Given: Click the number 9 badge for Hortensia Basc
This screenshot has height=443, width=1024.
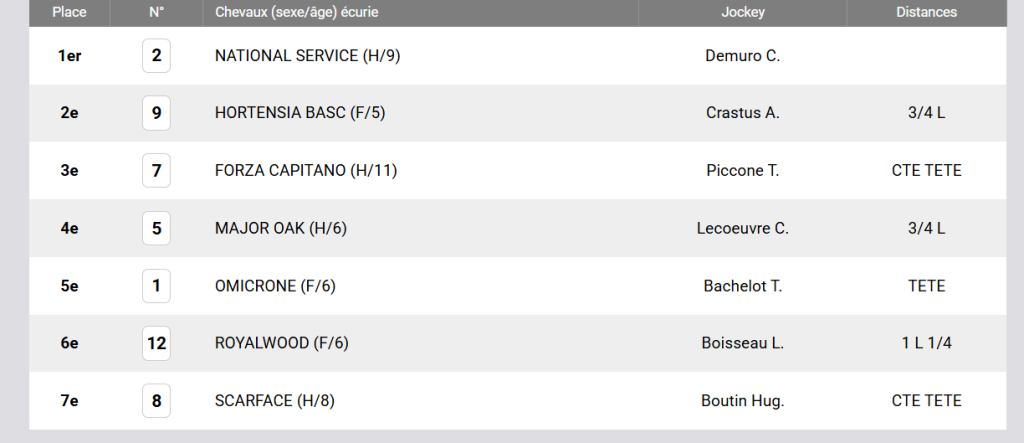Looking at the screenshot, I should click(x=156, y=113).
